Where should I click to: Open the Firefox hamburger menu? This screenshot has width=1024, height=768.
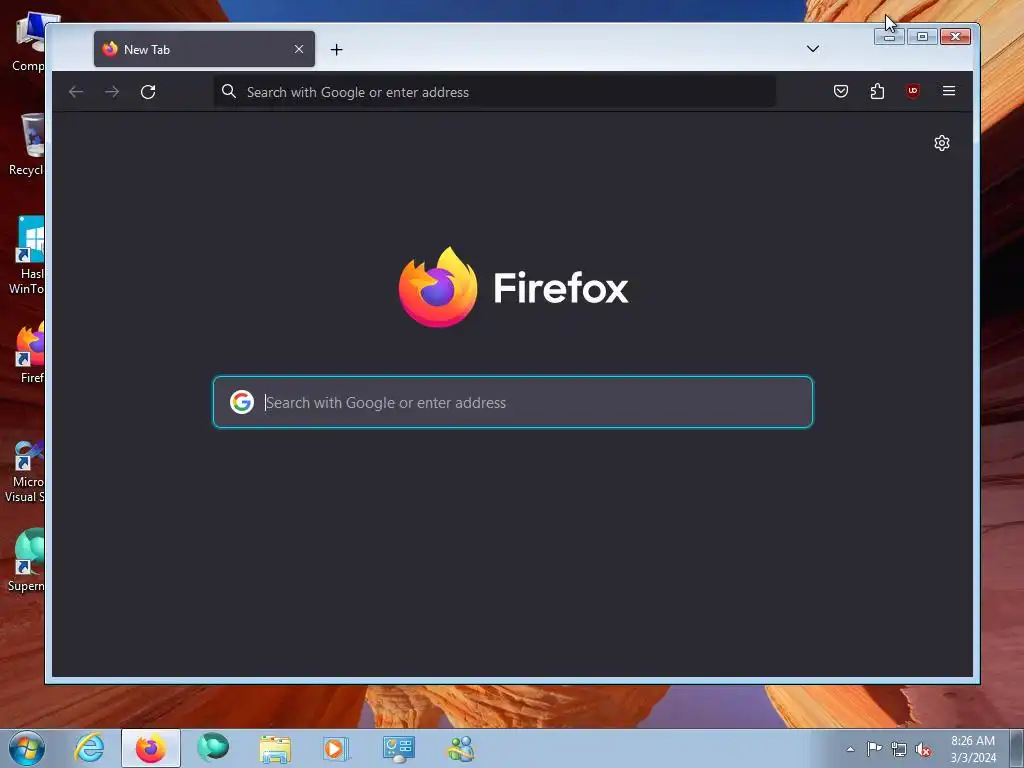point(949,91)
